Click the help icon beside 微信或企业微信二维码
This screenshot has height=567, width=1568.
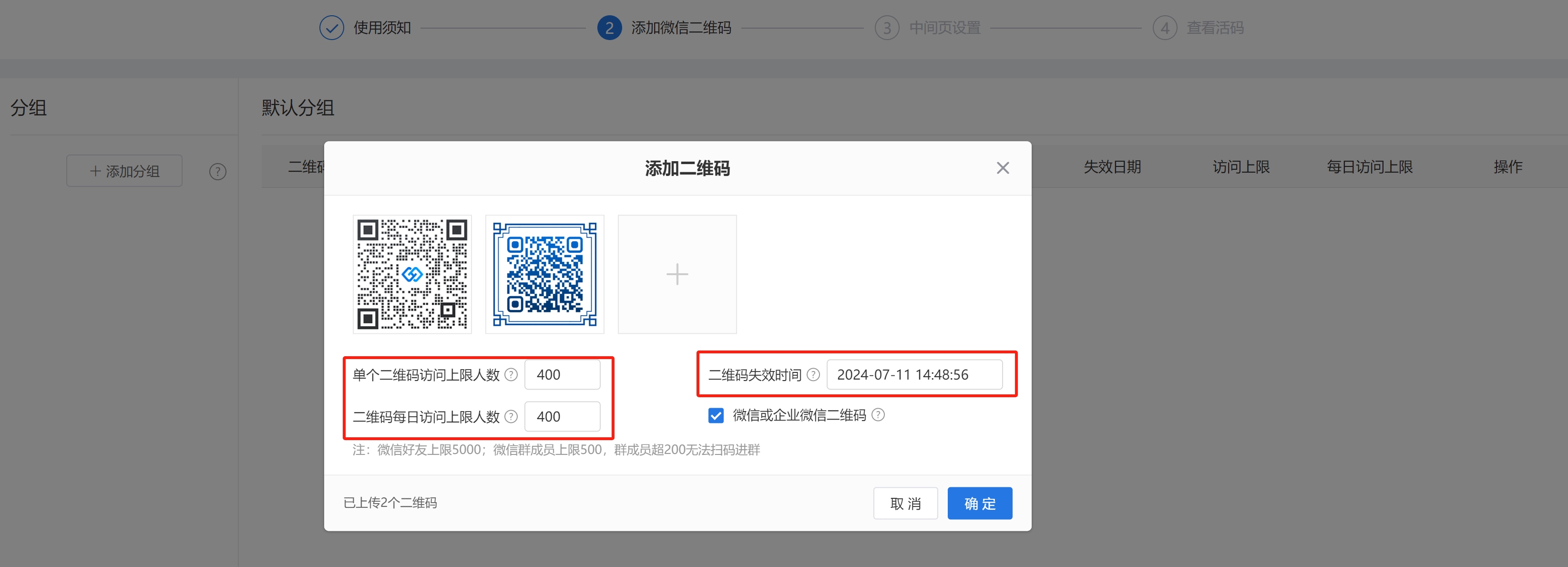click(x=878, y=415)
